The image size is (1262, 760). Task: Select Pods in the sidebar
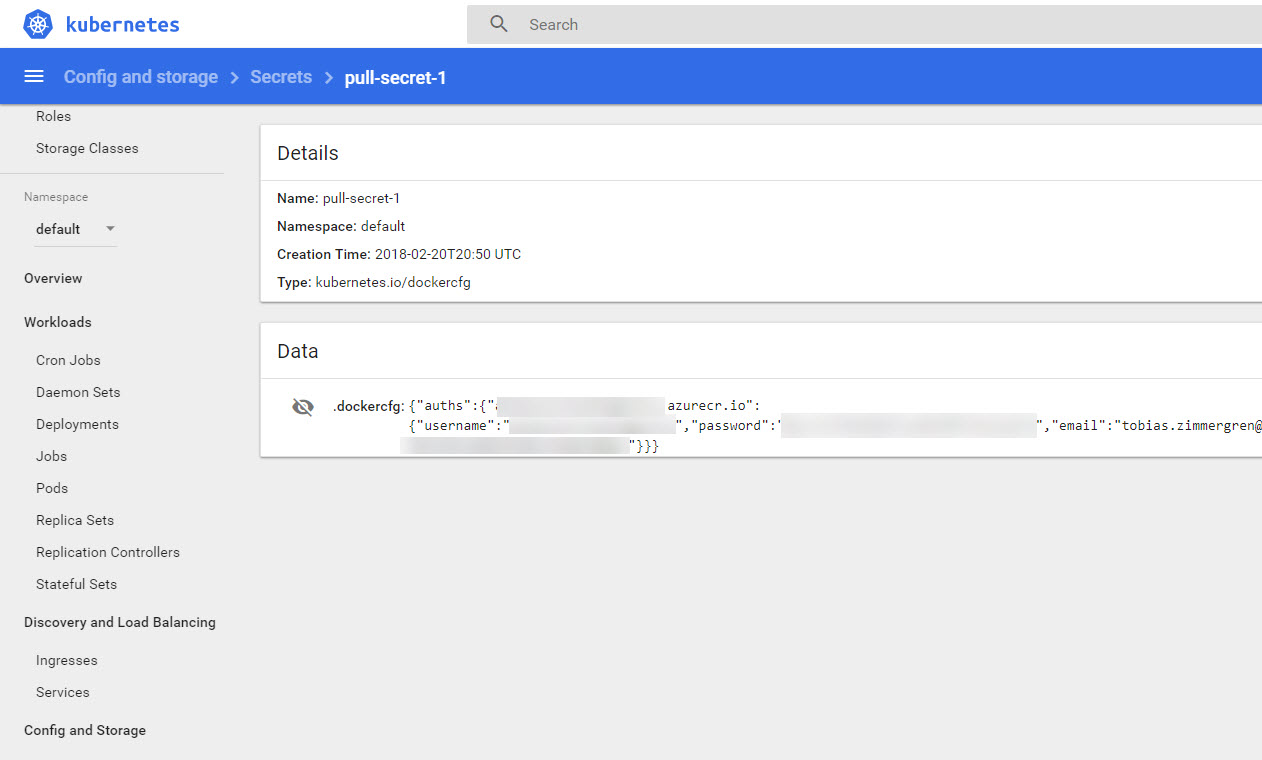point(52,488)
